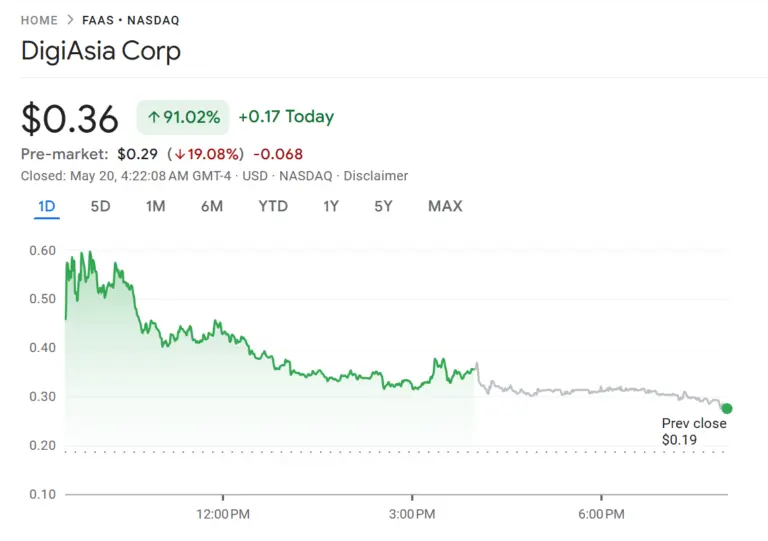Click the HOME breadcrumb link

pos(40,20)
